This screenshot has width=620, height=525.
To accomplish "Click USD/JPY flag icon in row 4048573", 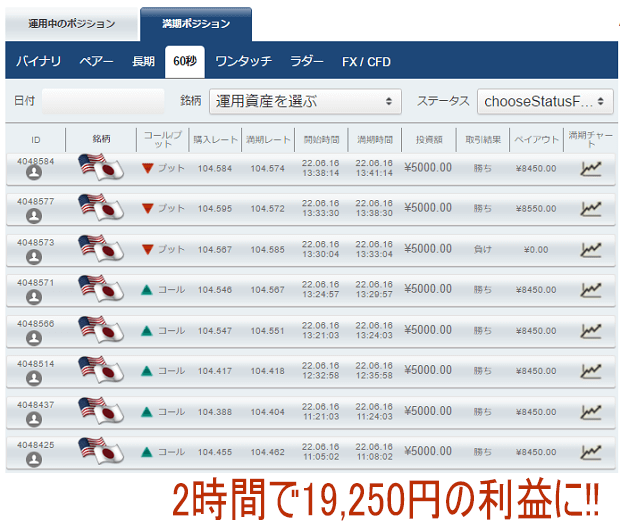I will coord(101,248).
